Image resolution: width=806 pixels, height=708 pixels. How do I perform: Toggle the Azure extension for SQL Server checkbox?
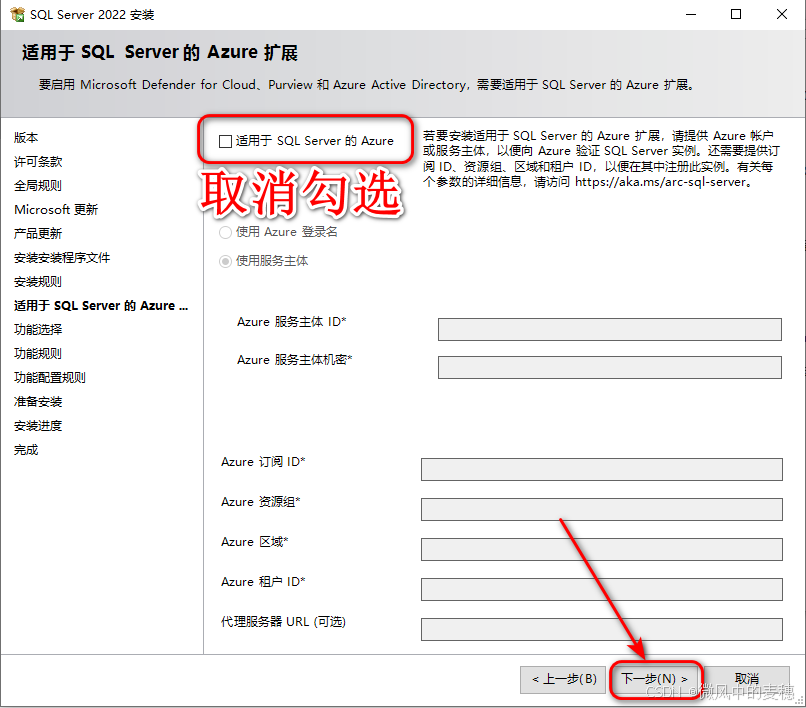tap(225, 141)
